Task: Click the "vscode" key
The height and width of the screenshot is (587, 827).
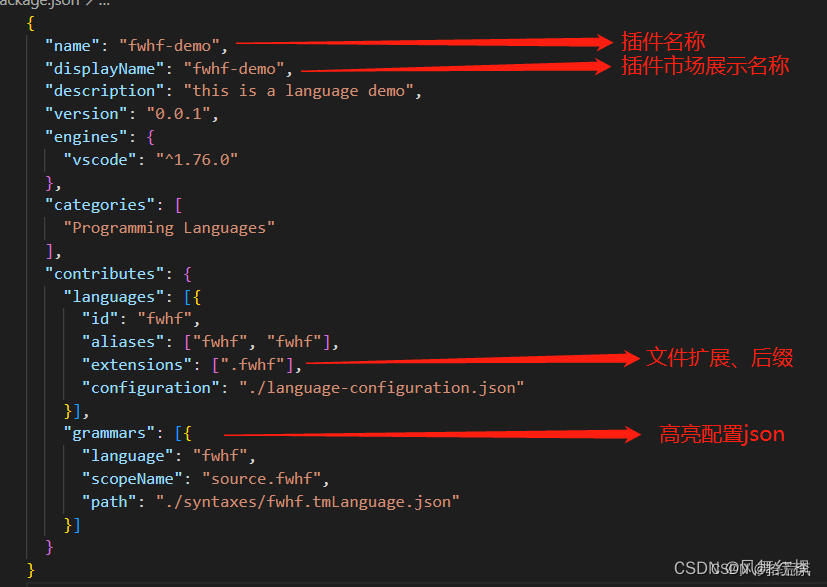Action: tap(100, 160)
